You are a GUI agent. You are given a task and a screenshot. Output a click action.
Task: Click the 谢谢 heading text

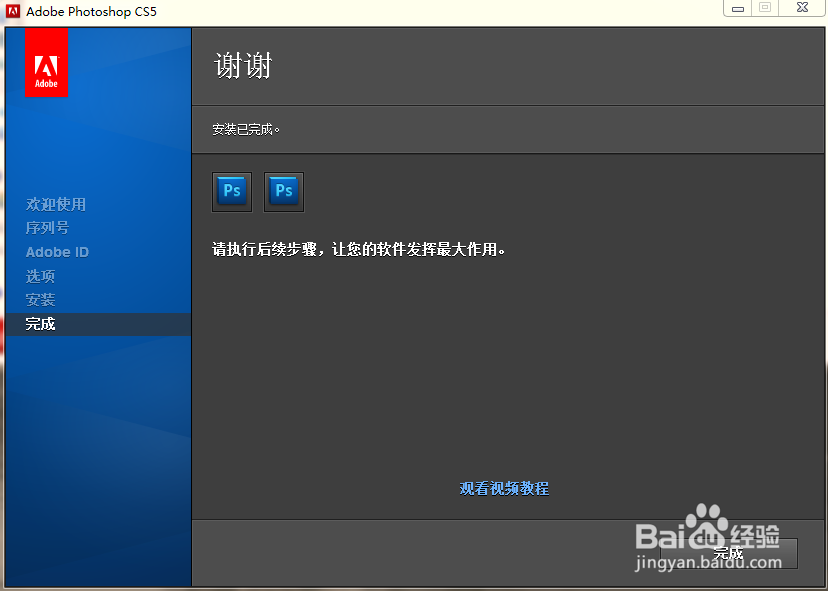(x=243, y=66)
